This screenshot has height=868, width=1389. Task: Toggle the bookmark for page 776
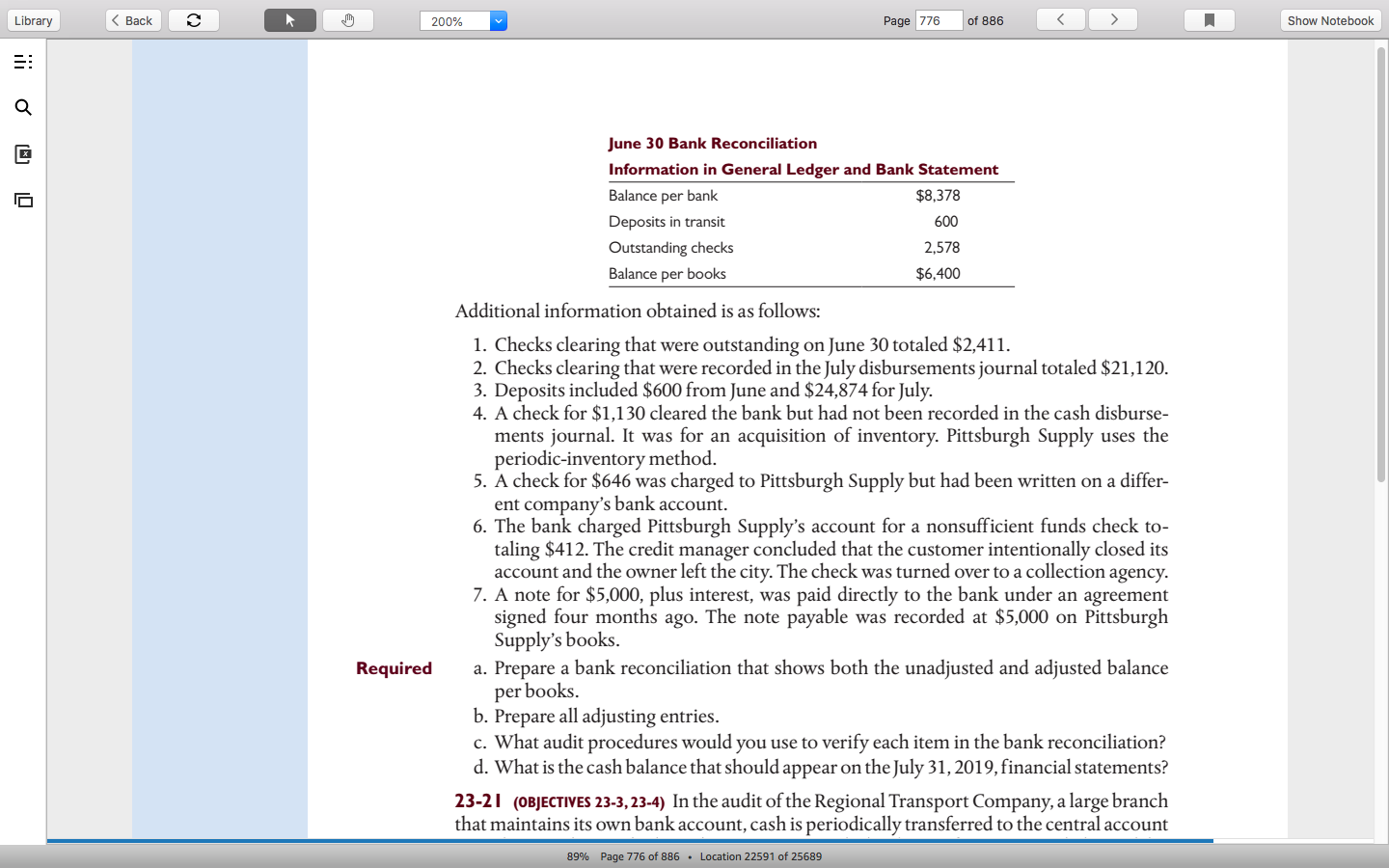(1210, 19)
